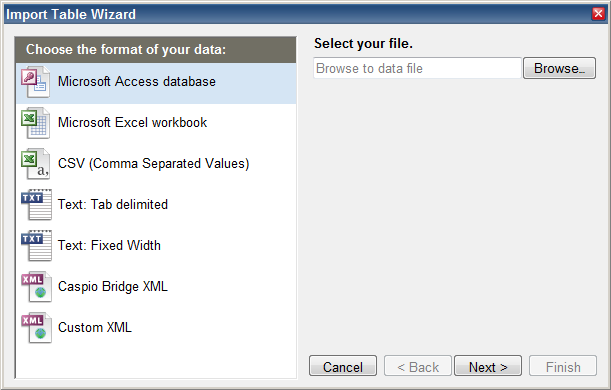This screenshot has height=390, width=611.
Task: Select CSV (Comma Separated Values) option
Action: pyautogui.click(x=154, y=163)
